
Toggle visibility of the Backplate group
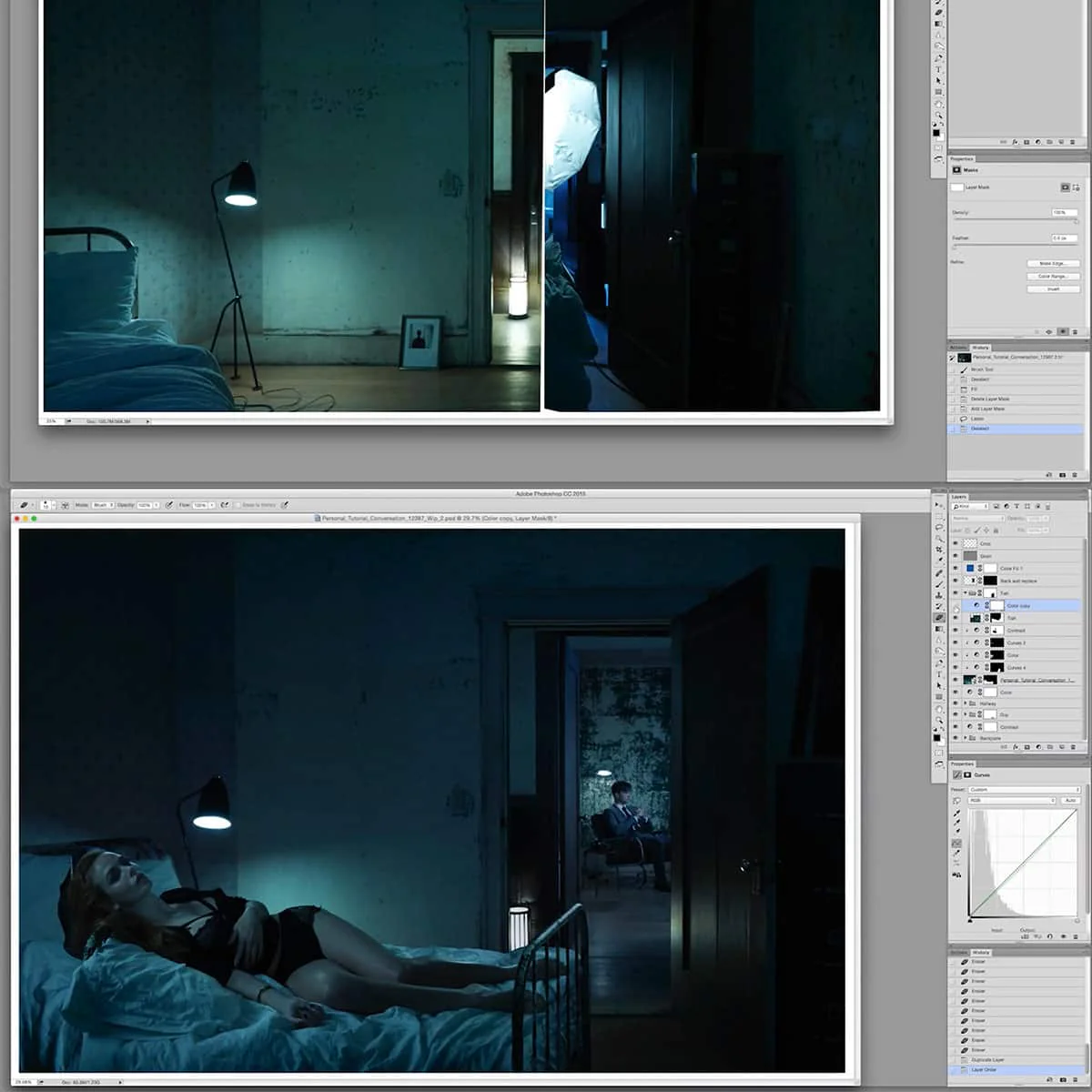click(955, 738)
